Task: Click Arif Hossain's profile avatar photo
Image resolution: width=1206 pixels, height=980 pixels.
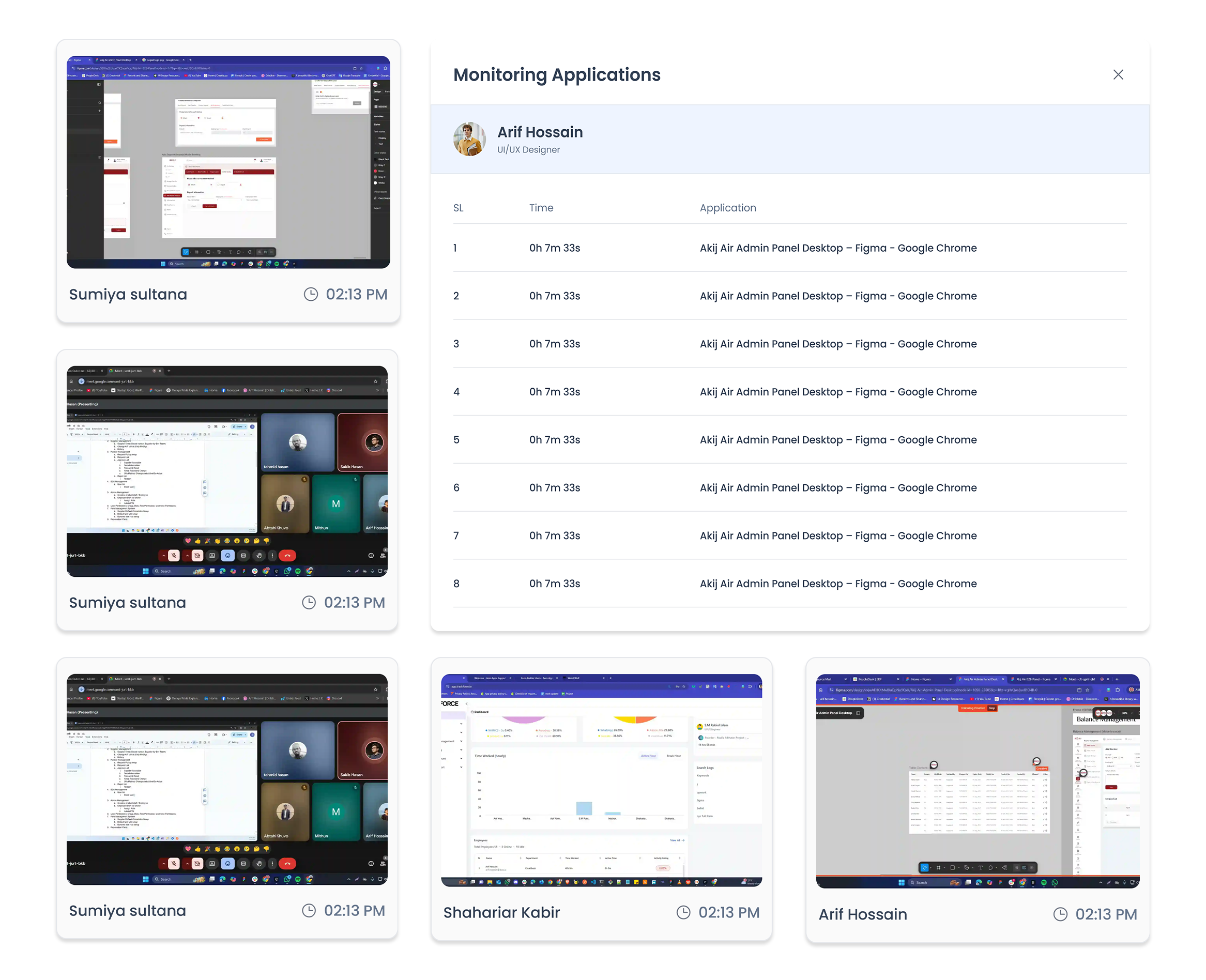Action: click(469, 139)
